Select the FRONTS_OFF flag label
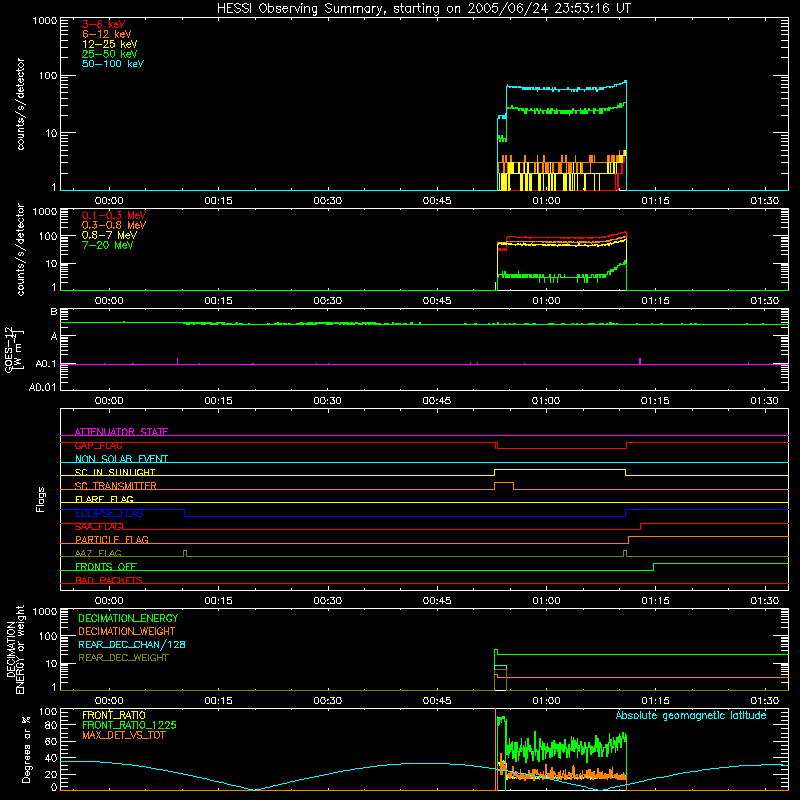 coord(106,567)
